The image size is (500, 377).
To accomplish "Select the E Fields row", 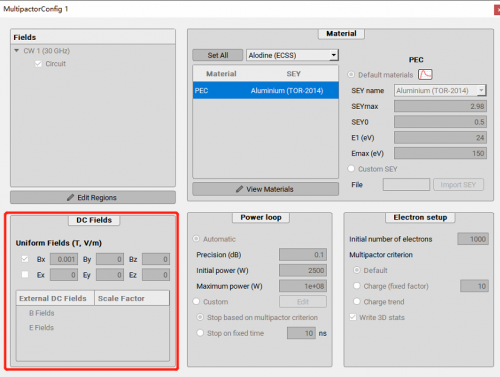I will (41, 328).
